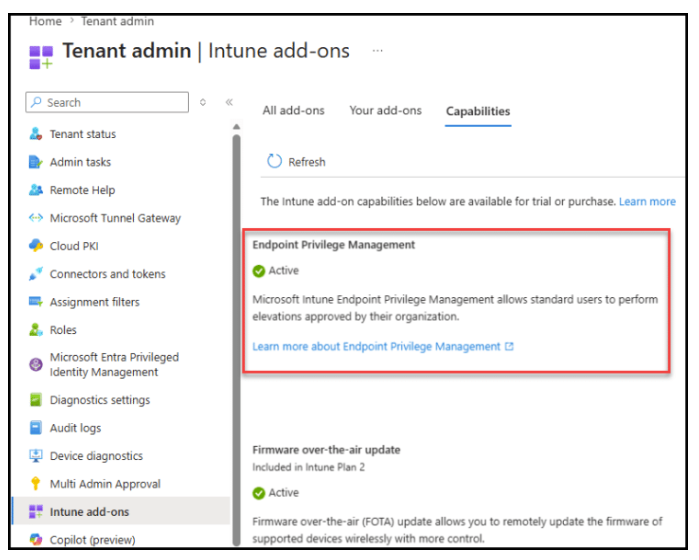Click the green Active checkmark under Endpoint Privilege Management
The height and width of the screenshot is (560, 699).
click(x=259, y=271)
